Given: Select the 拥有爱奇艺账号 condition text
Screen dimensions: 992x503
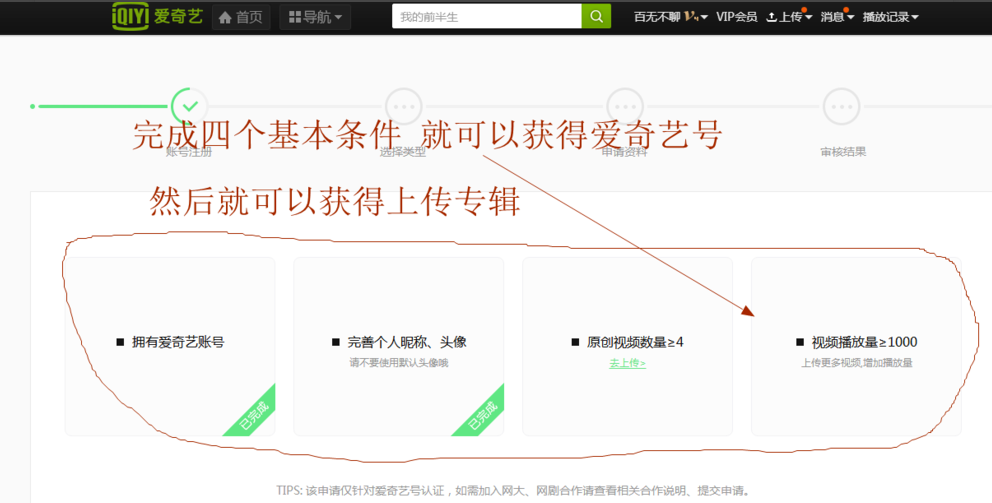Looking at the screenshot, I should click(178, 342).
